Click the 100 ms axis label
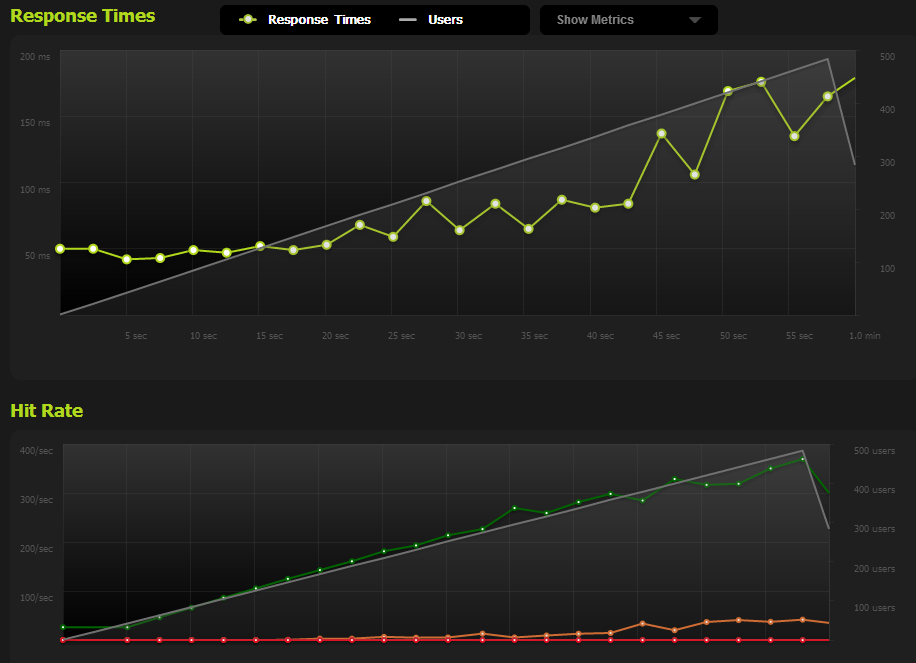The height and width of the screenshot is (663, 916). (35, 190)
